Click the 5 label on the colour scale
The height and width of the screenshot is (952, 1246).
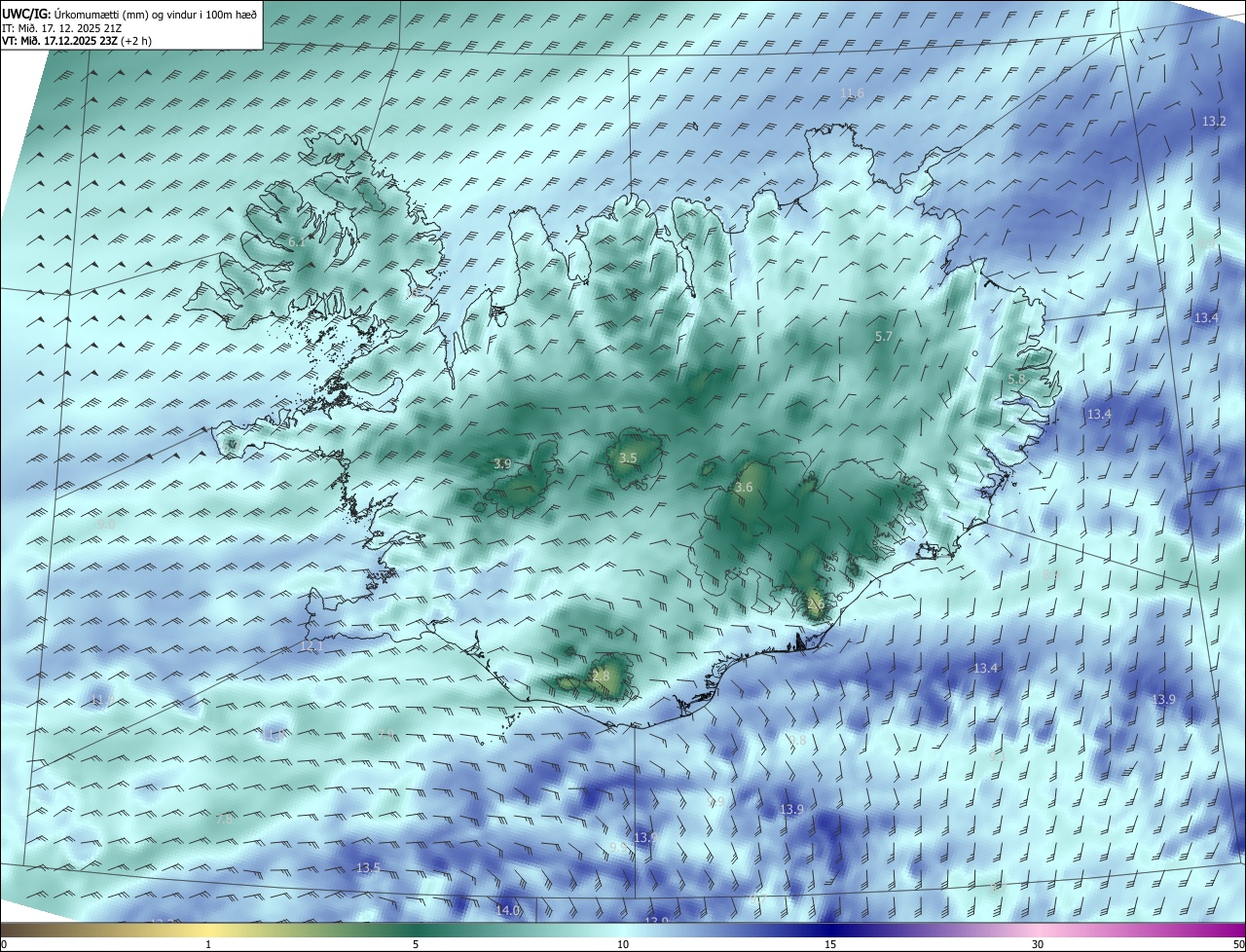point(416,944)
